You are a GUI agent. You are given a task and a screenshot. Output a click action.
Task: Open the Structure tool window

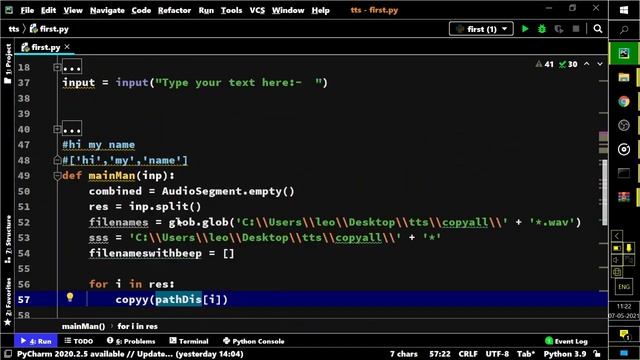point(8,239)
